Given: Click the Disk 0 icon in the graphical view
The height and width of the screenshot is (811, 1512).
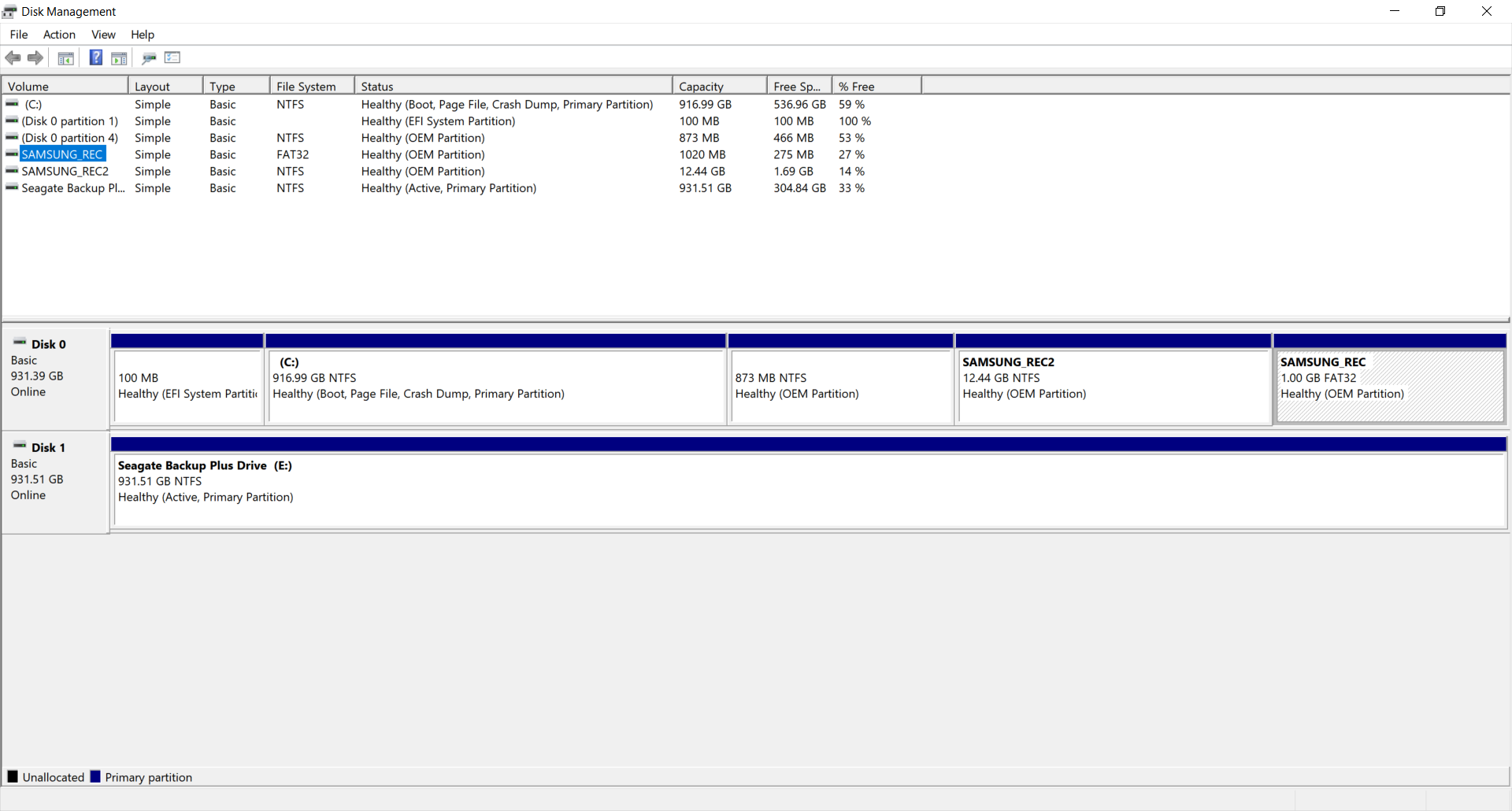Looking at the screenshot, I should pos(20,343).
